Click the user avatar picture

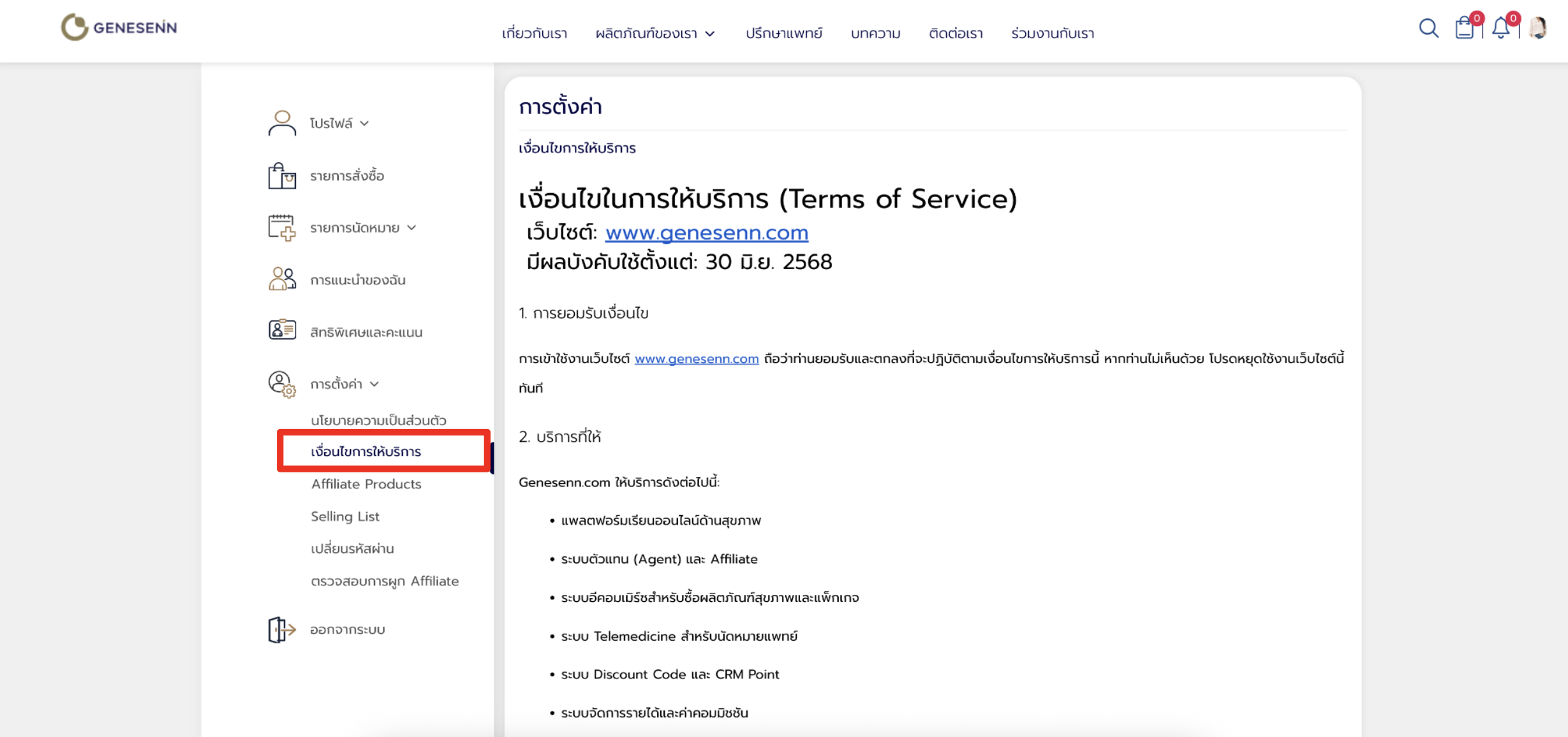click(1538, 28)
